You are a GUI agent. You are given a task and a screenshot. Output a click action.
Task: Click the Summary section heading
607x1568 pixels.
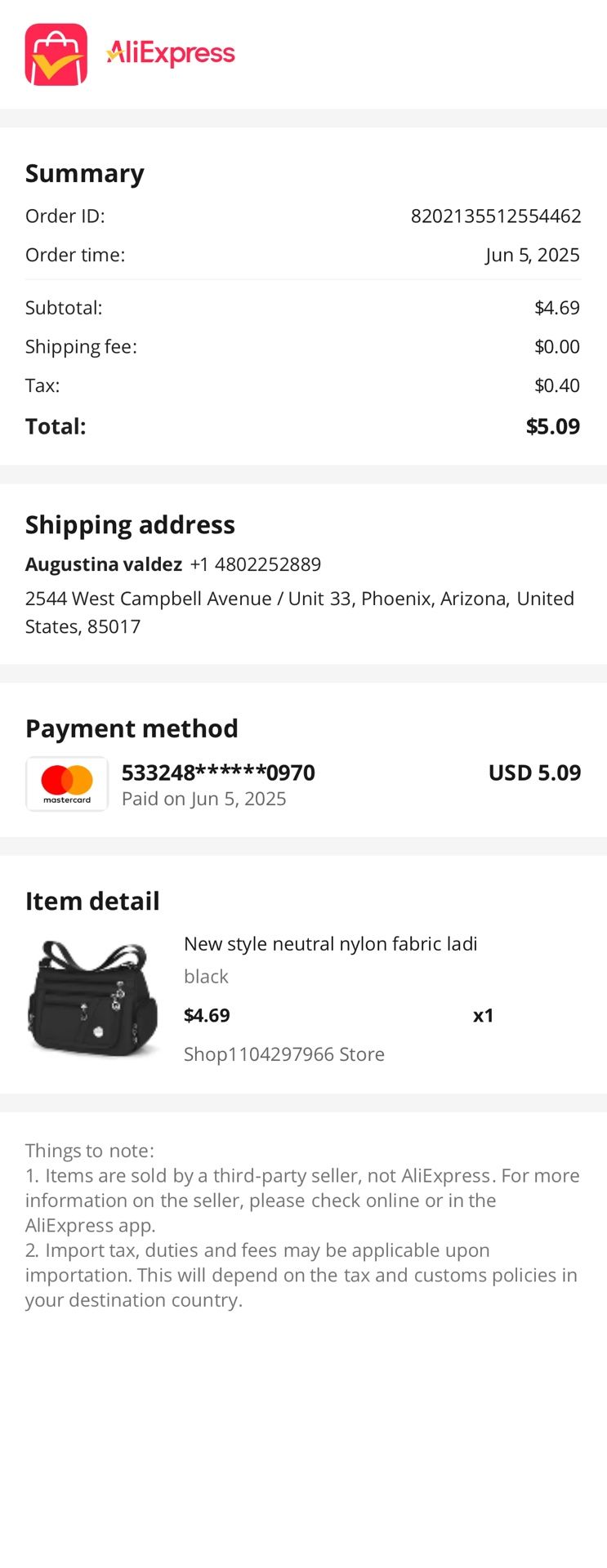(x=85, y=173)
